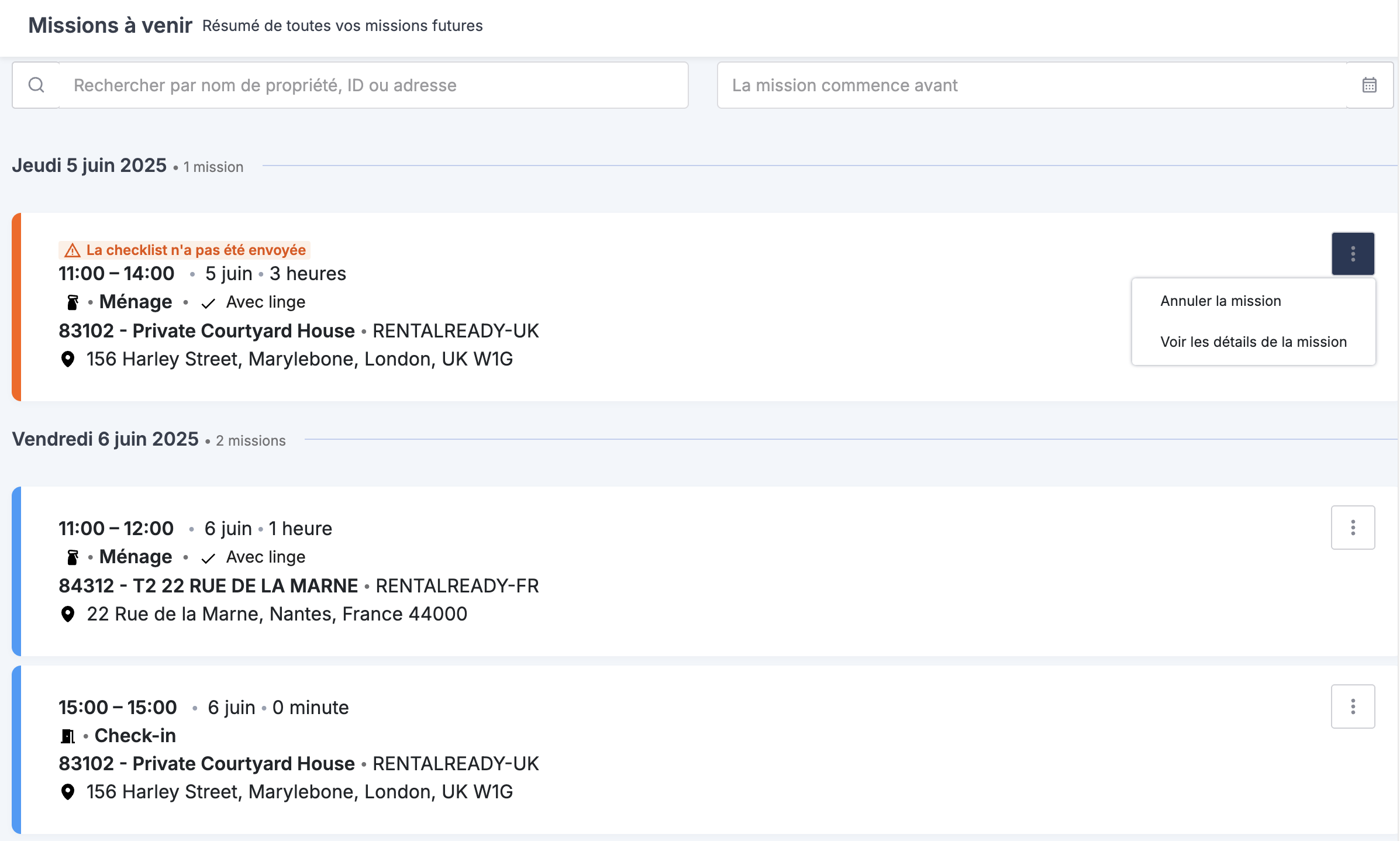Click the 2 missions count label
This screenshot has height=841, width=1400.
coord(250,441)
